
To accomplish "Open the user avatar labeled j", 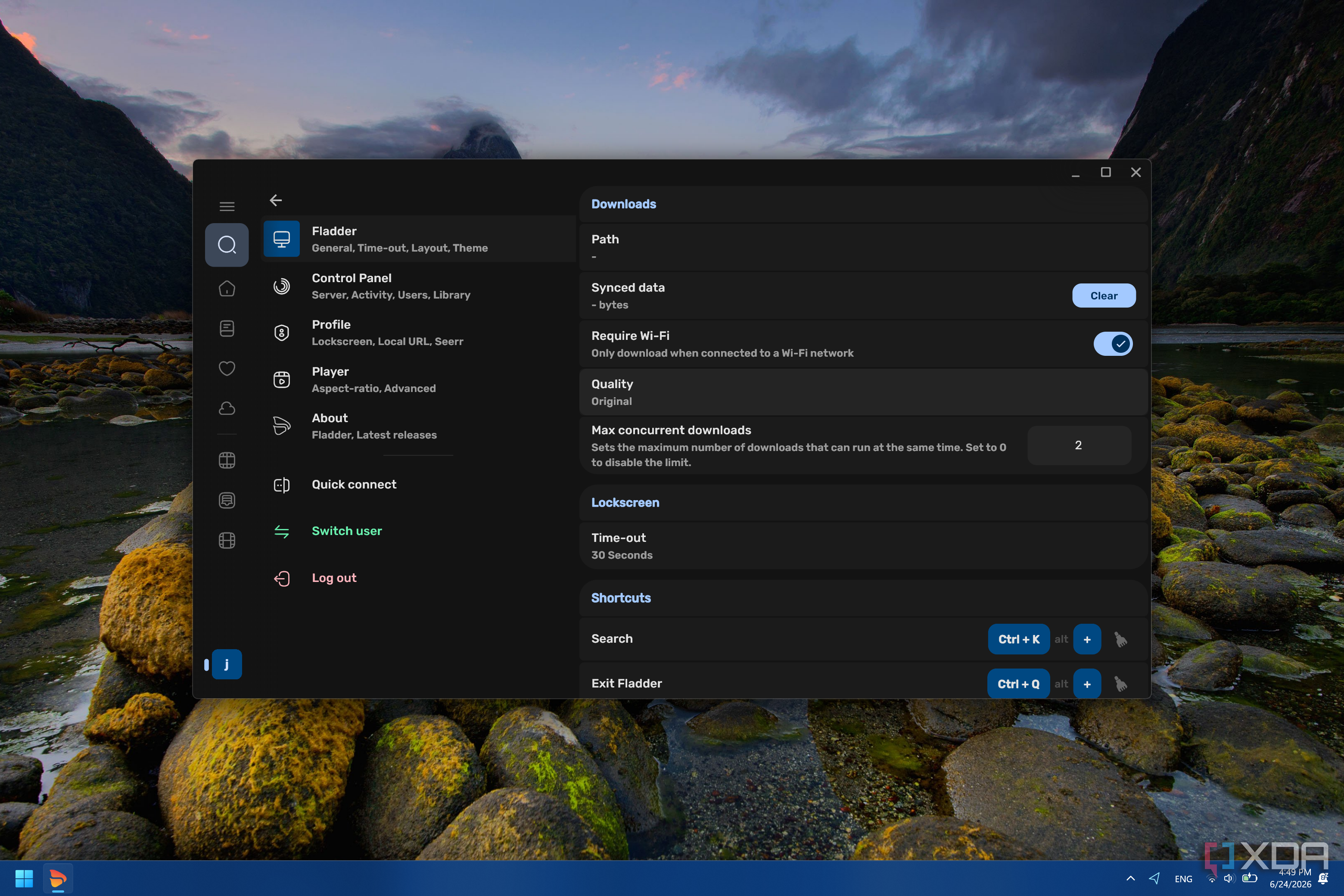I will coord(227,664).
